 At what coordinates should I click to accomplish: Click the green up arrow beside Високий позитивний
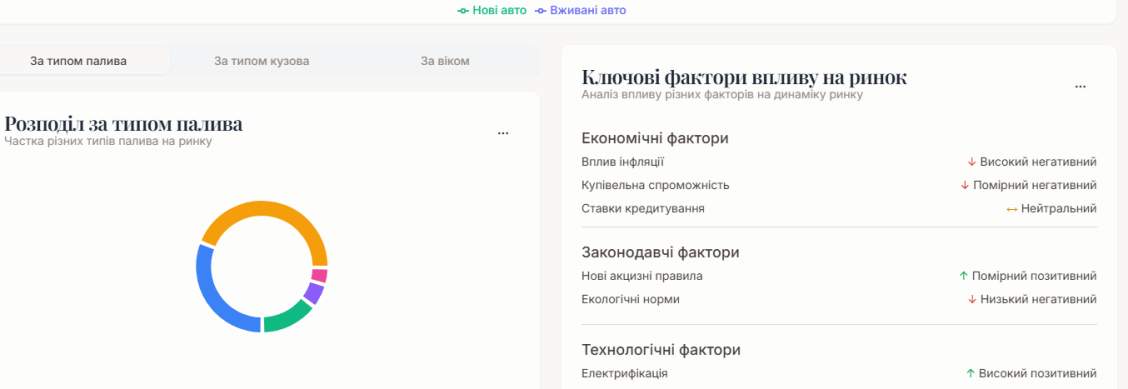coord(970,374)
